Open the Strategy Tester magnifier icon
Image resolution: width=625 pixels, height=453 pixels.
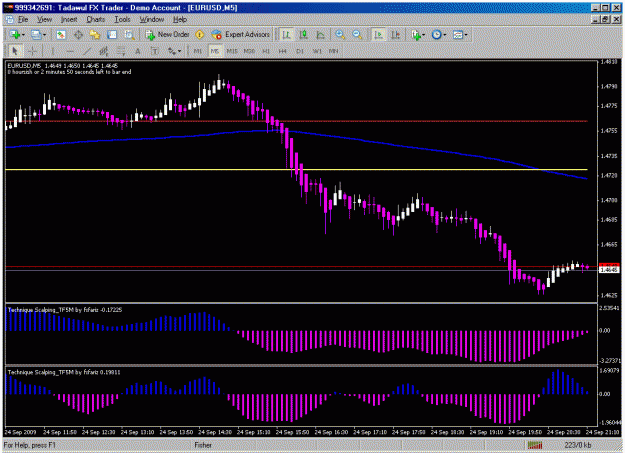point(129,35)
